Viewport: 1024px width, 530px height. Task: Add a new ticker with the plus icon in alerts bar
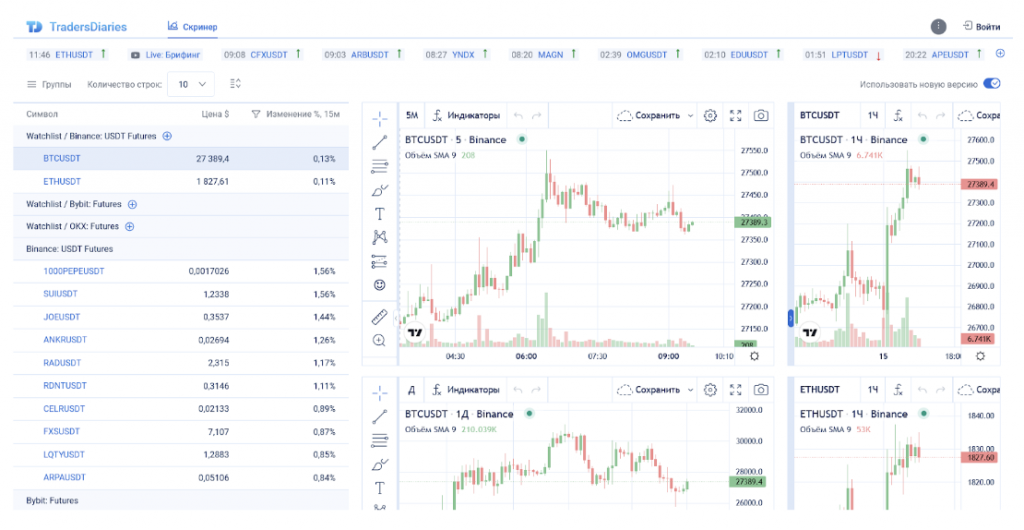pos(1000,54)
